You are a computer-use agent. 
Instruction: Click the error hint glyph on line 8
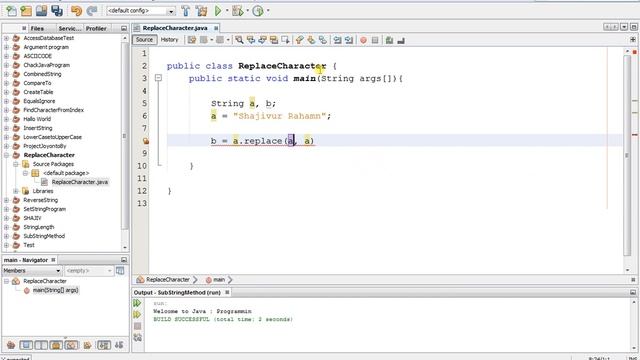click(x=146, y=141)
